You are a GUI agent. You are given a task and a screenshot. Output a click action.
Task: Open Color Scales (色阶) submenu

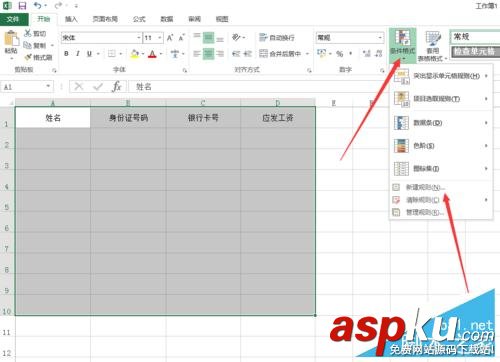point(441,146)
